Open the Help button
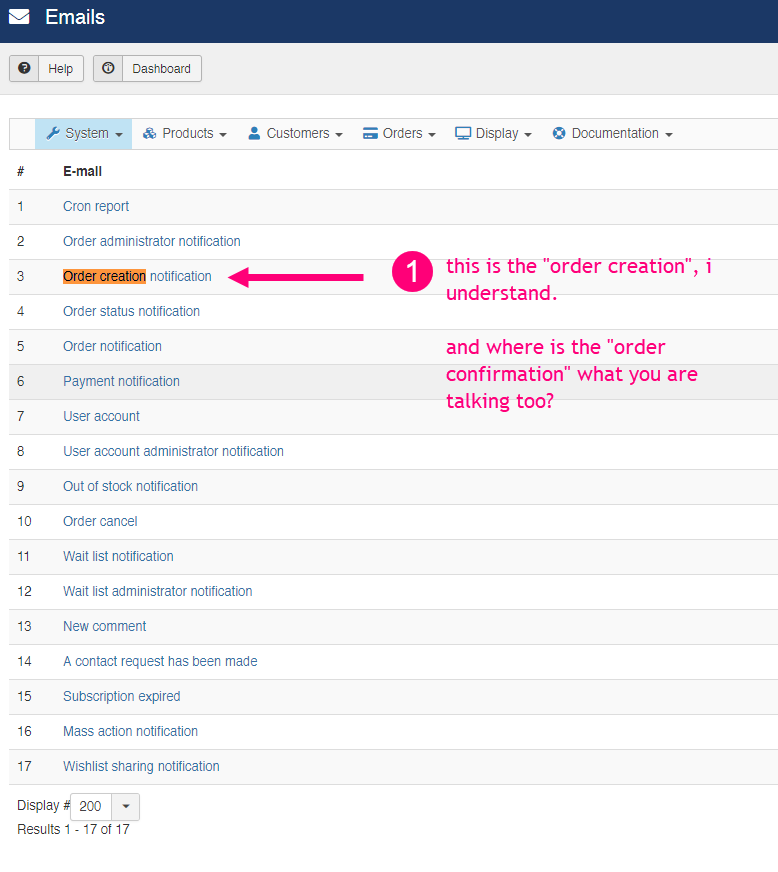778x872 pixels. (46, 68)
